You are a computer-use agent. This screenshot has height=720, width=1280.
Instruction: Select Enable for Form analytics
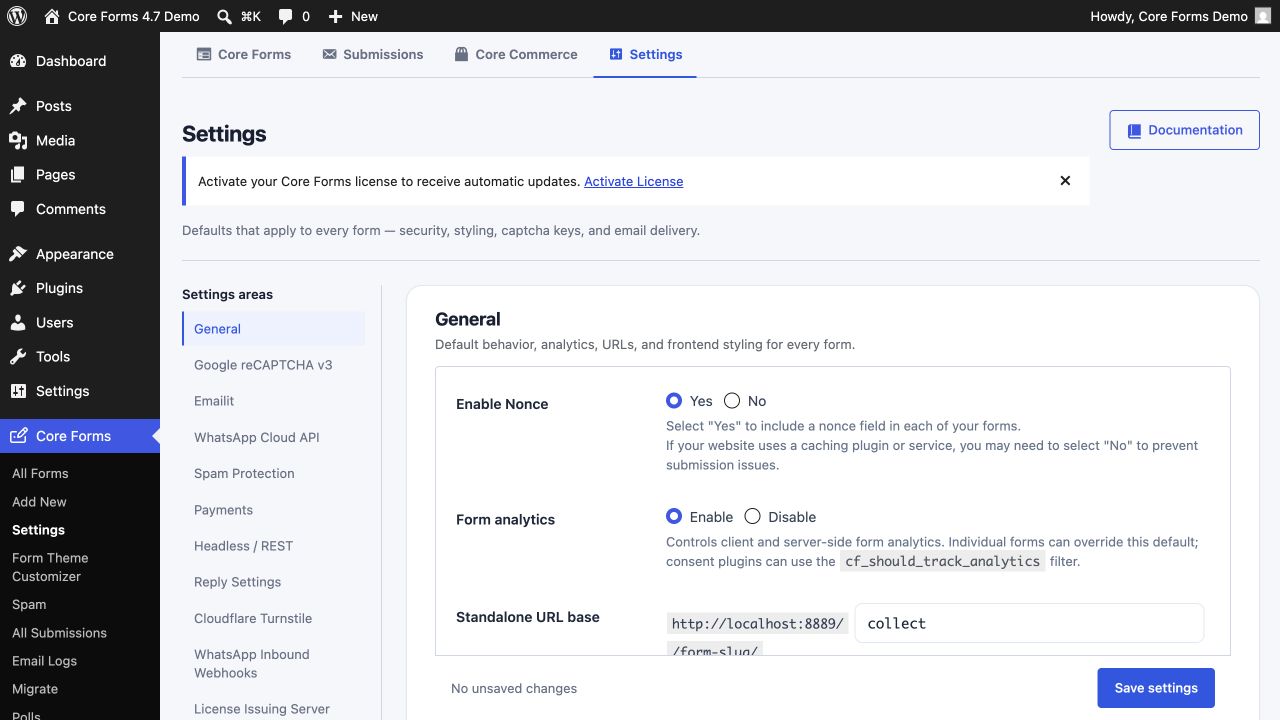pos(674,517)
